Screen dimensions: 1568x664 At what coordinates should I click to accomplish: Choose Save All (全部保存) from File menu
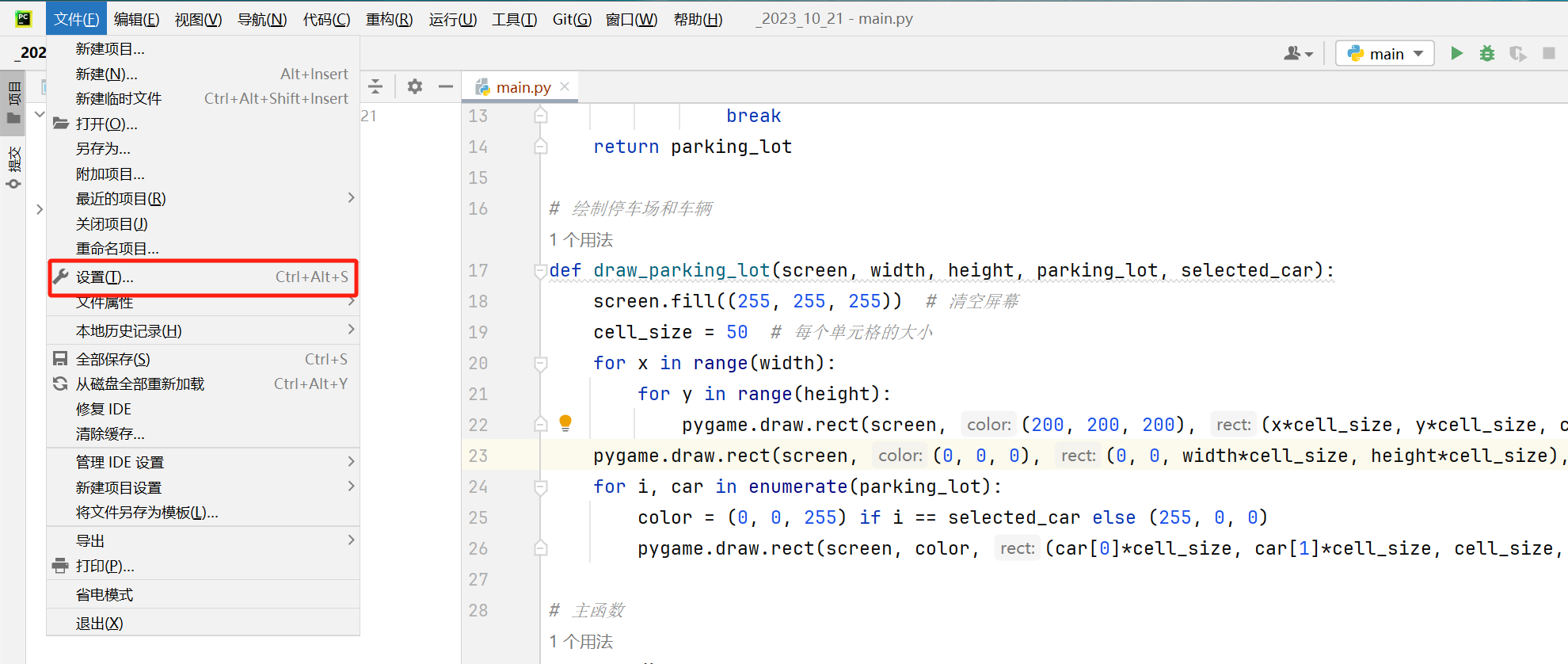(x=113, y=359)
